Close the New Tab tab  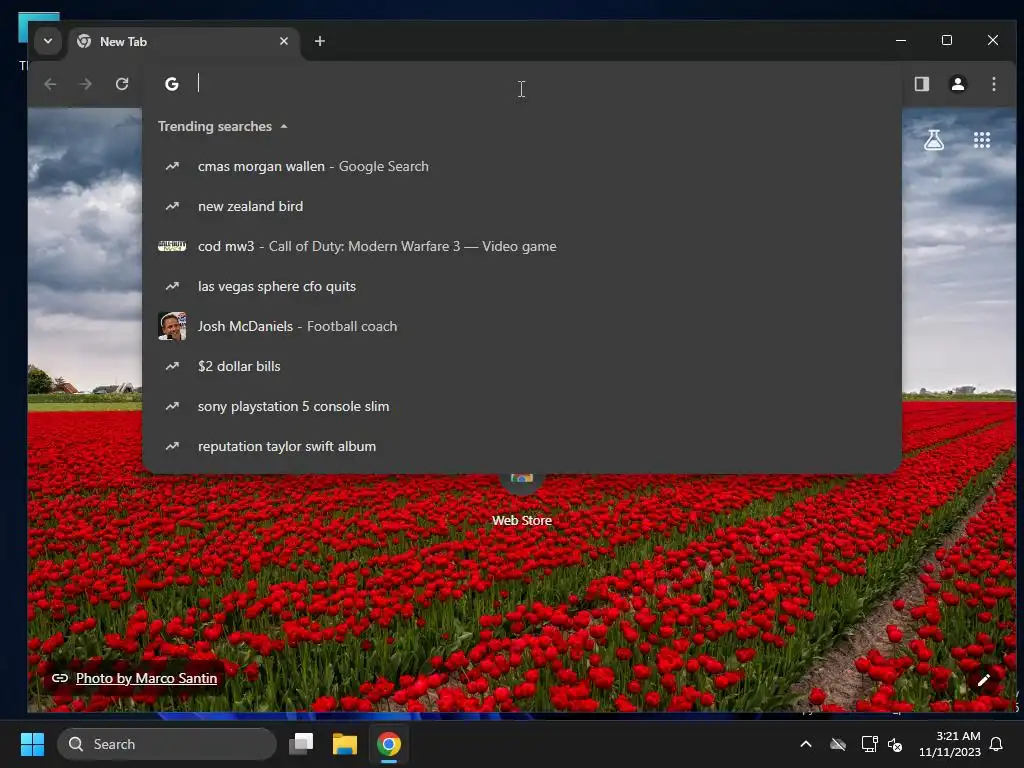pyautogui.click(x=283, y=41)
